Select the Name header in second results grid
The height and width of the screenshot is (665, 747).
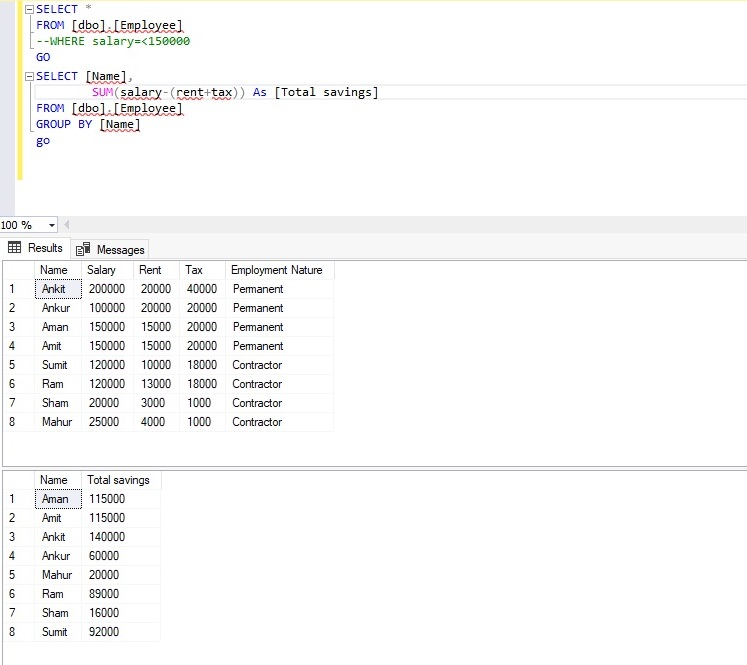(58, 480)
